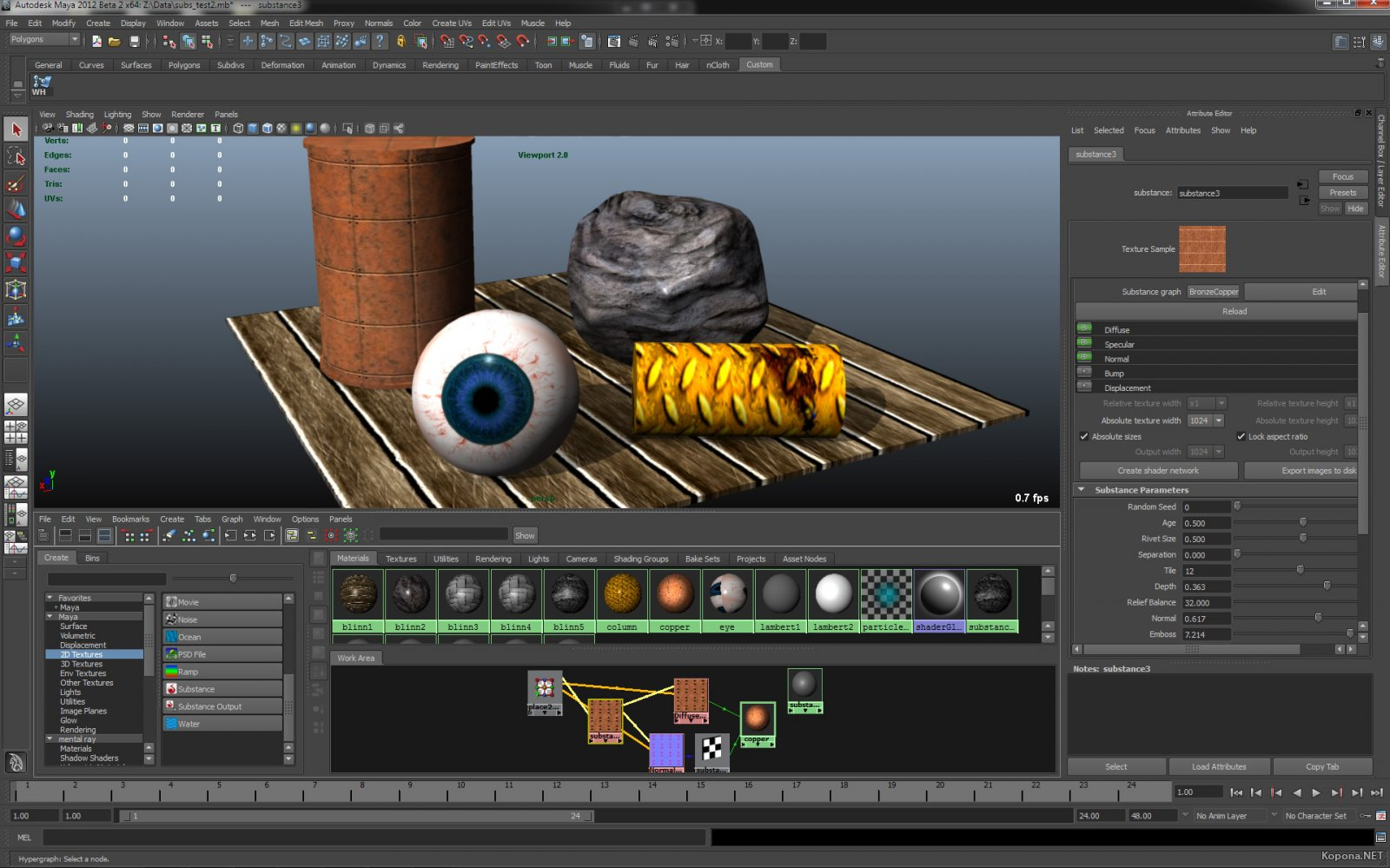Click the question-mark help snap icon
1390x868 pixels.
(380, 41)
